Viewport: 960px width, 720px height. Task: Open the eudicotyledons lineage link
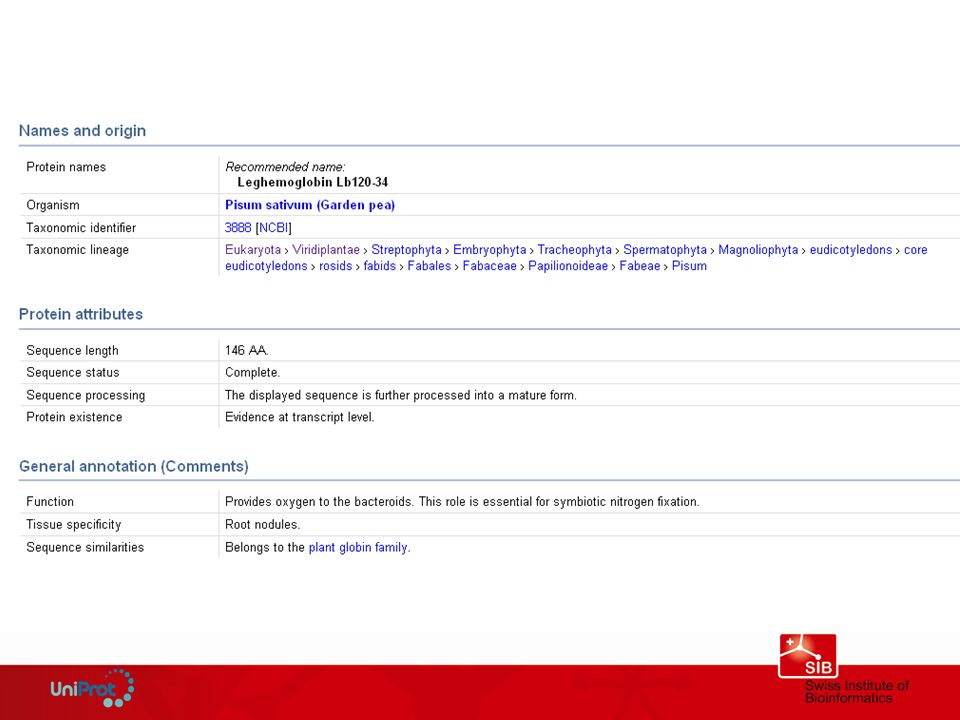(851, 250)
